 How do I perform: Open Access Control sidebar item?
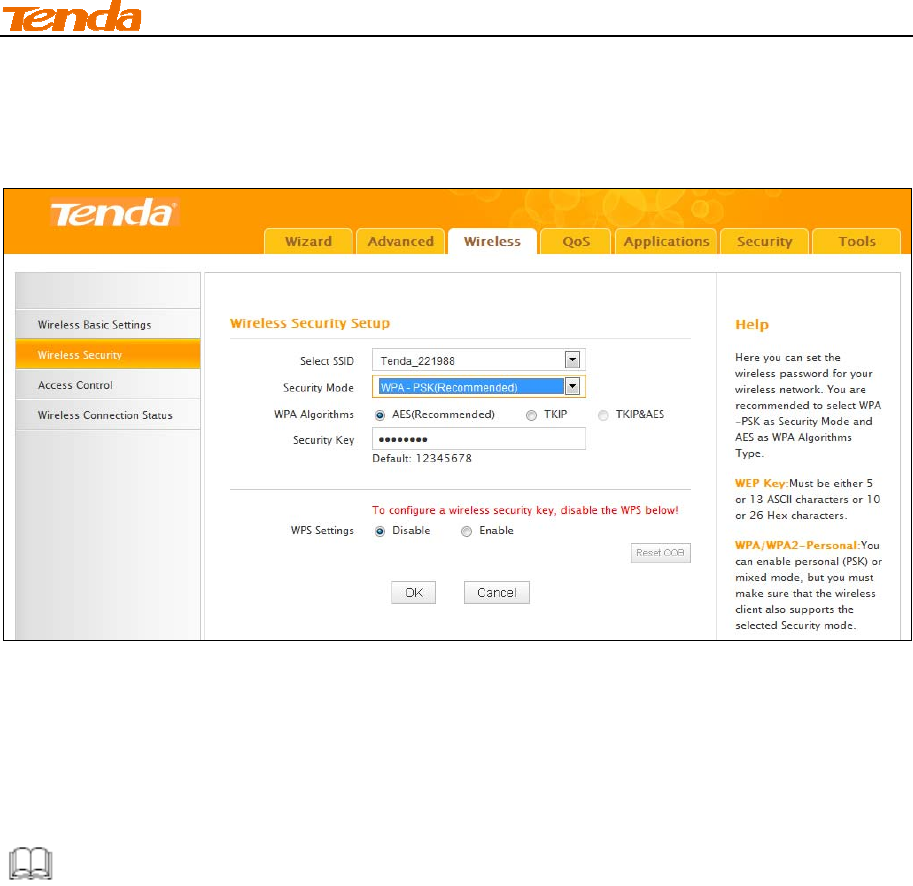pos(108,385)
